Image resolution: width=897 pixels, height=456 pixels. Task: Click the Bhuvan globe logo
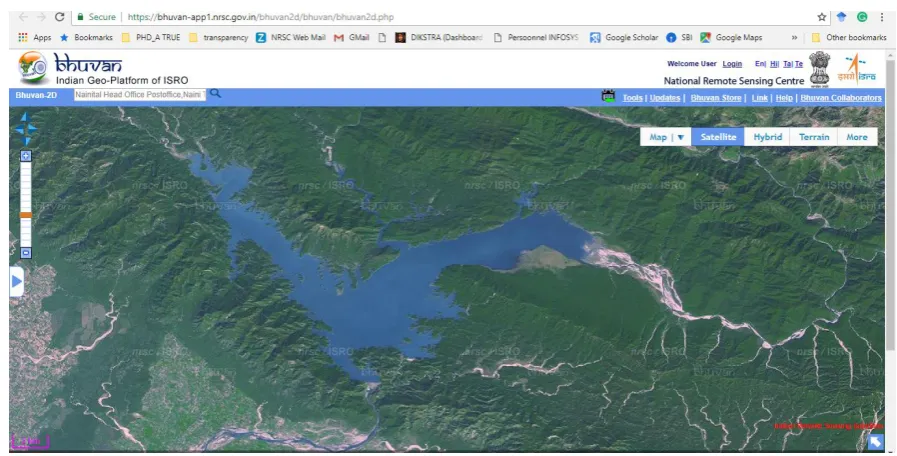33,68
